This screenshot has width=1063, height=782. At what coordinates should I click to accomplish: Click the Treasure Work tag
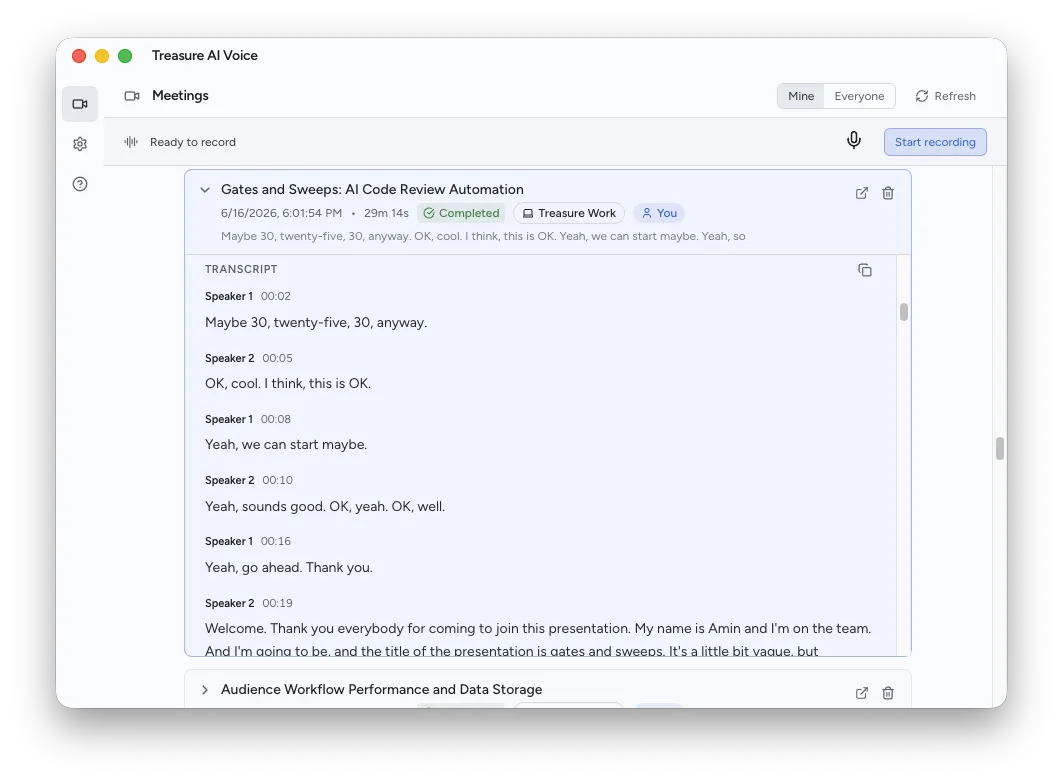click(569, 213)
